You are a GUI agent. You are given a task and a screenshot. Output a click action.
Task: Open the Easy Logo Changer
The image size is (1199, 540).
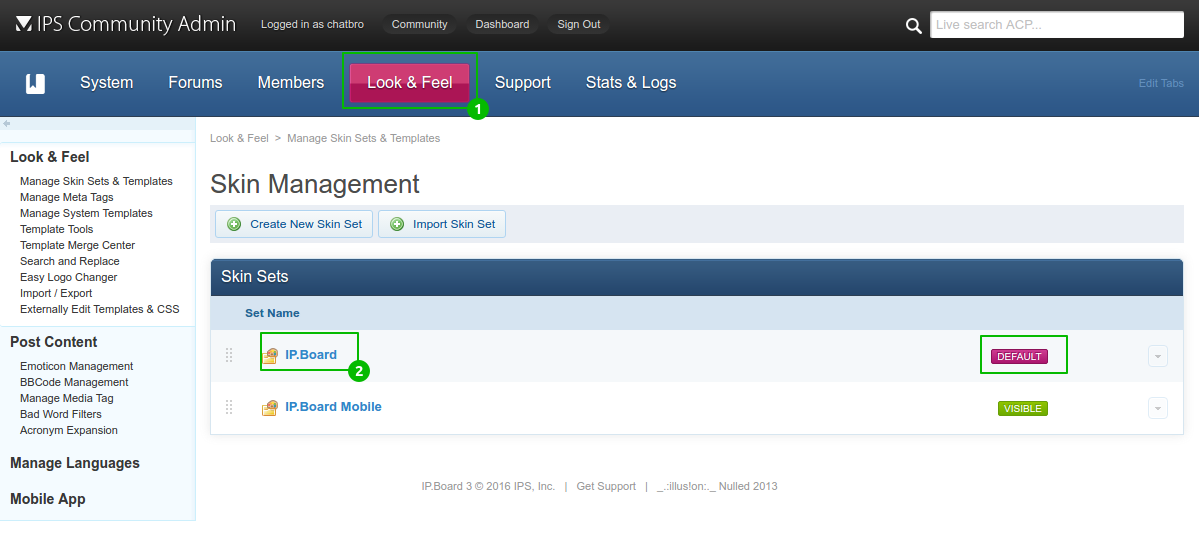(x=69, y=278)
